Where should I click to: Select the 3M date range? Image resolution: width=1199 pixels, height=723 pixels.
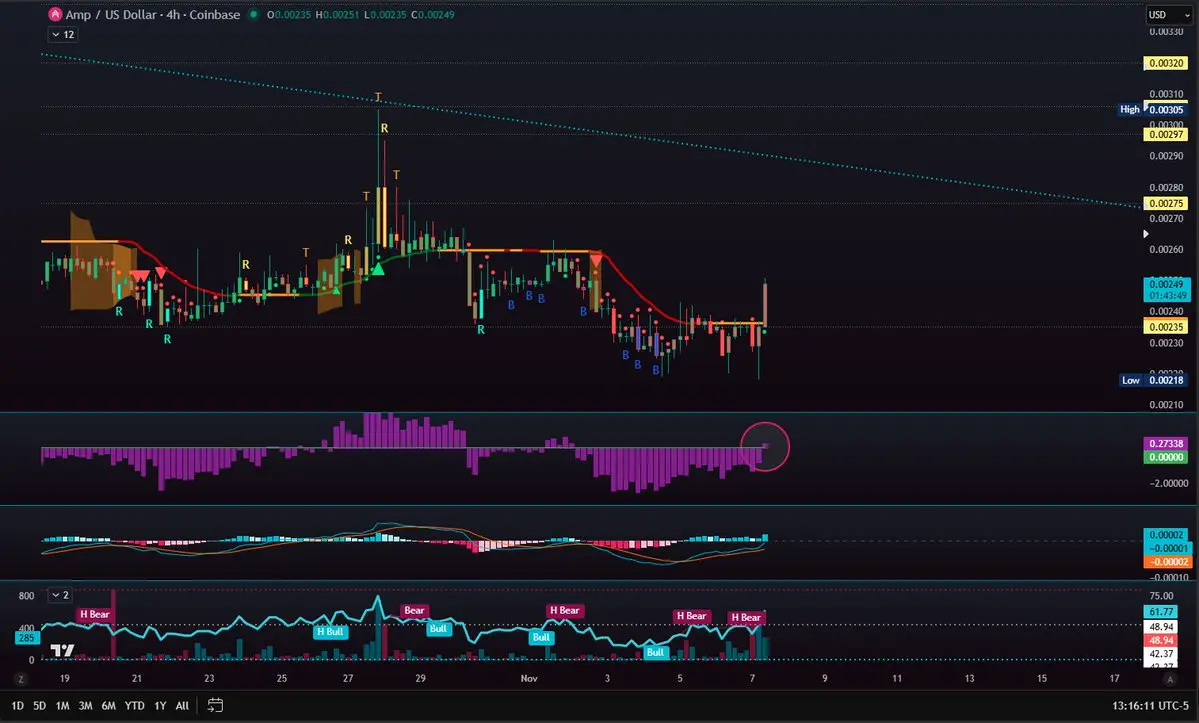[86, 705]
